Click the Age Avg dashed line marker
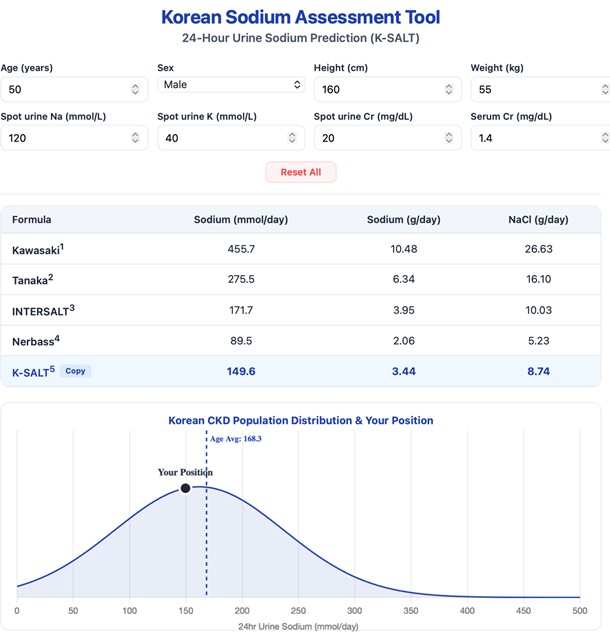 point(207,513)
